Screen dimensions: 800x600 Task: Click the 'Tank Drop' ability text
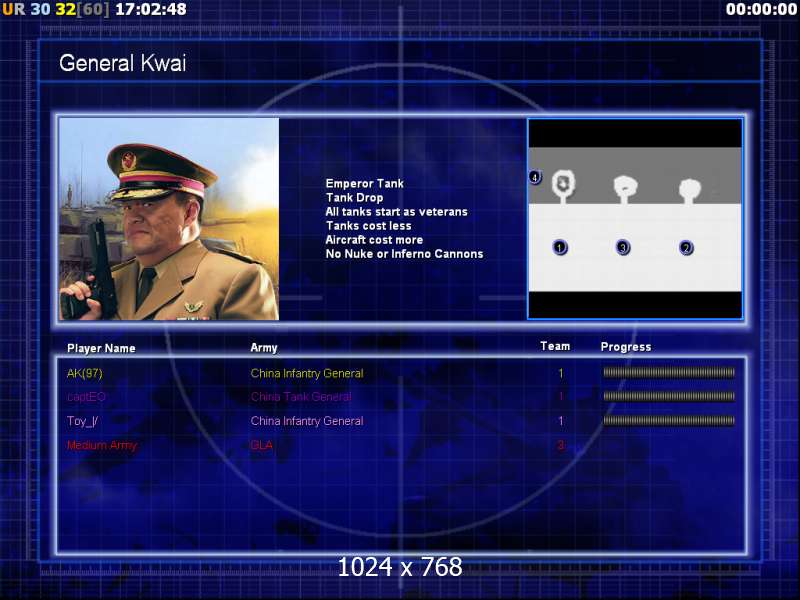tap(354, 197)
